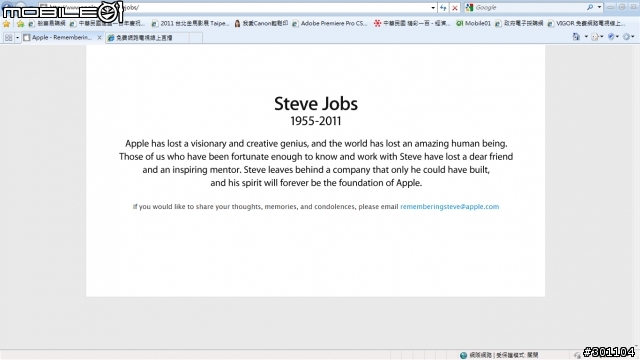Expand the address bar history dropdown
Image resolution: width=640 pixels, height=360 pixels.
point(433,7)
